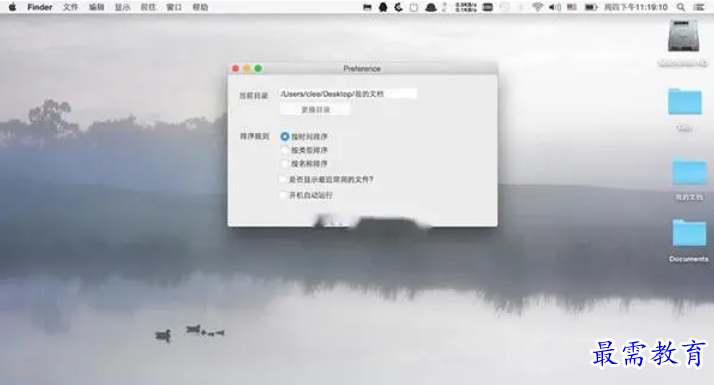This screenshot has width=714, height=385.
Task: Select 按类型排序 radio option
Action: [x=285, y=150]
